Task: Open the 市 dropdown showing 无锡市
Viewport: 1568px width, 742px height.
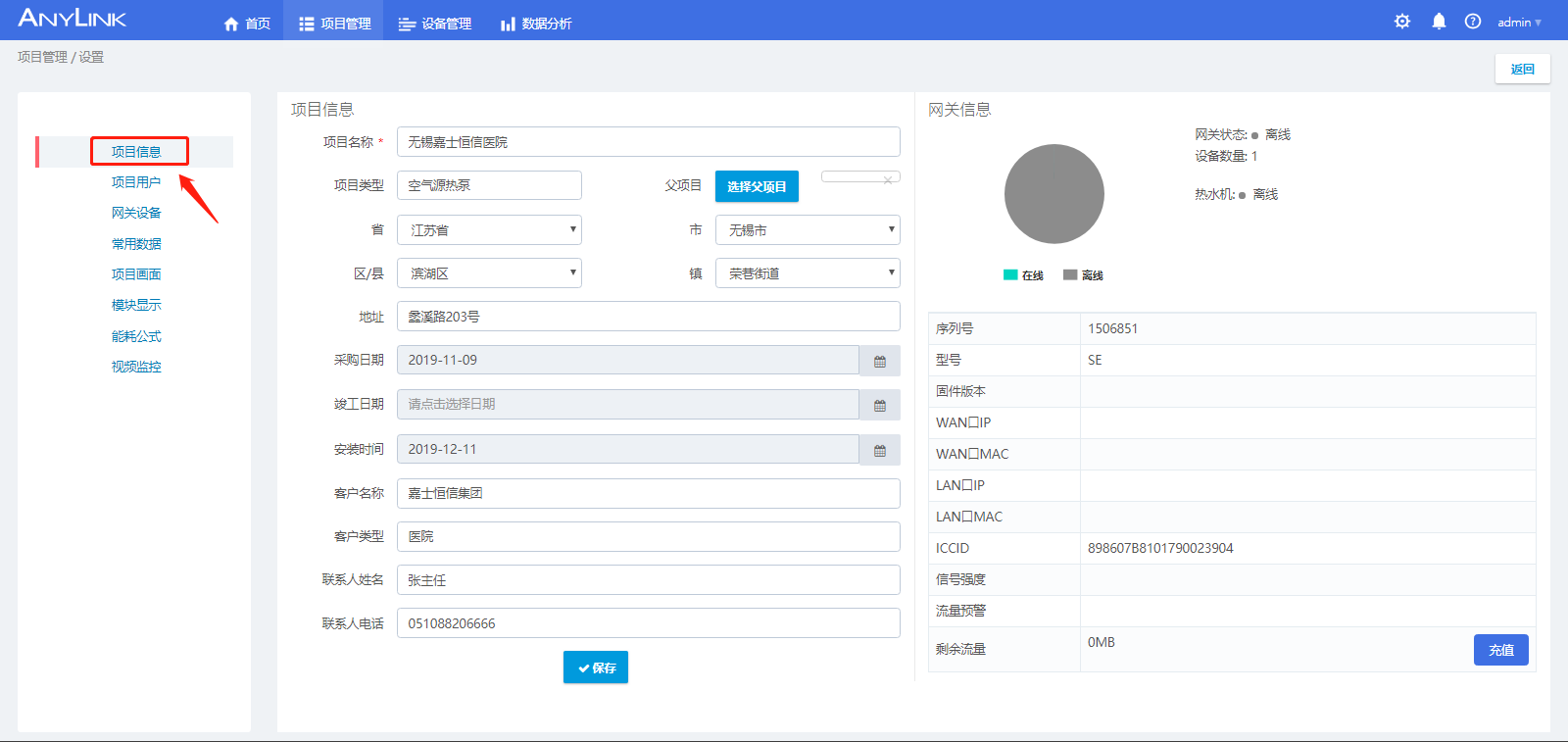Action: pyautogui.click(x=808, y=230)
